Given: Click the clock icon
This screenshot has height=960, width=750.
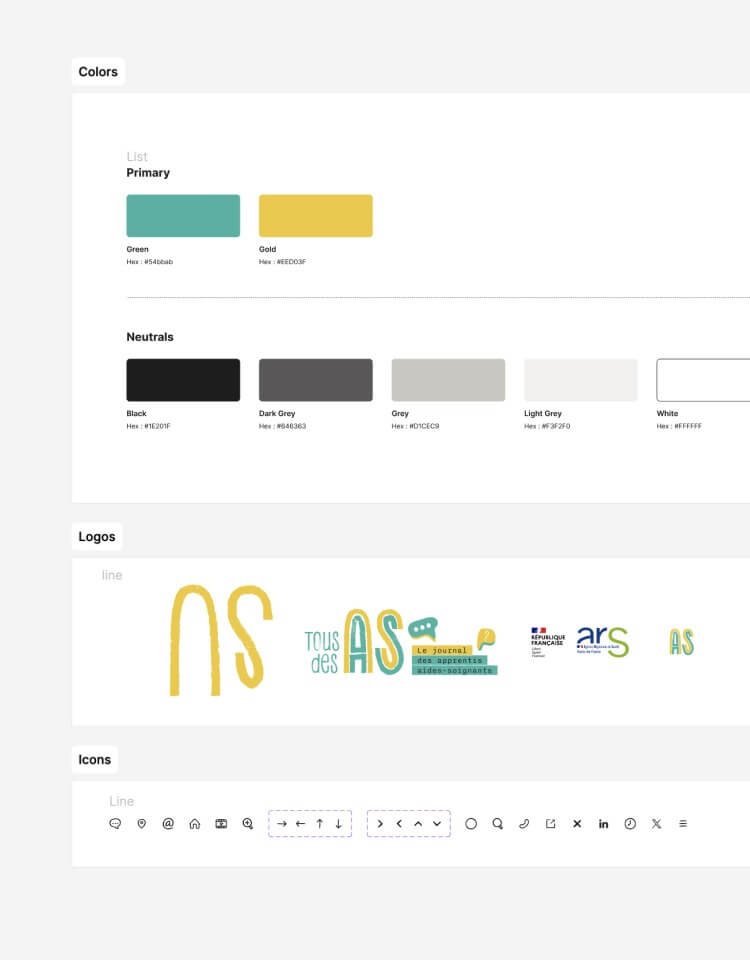Looking at the screenshot, I should (630, 823).
